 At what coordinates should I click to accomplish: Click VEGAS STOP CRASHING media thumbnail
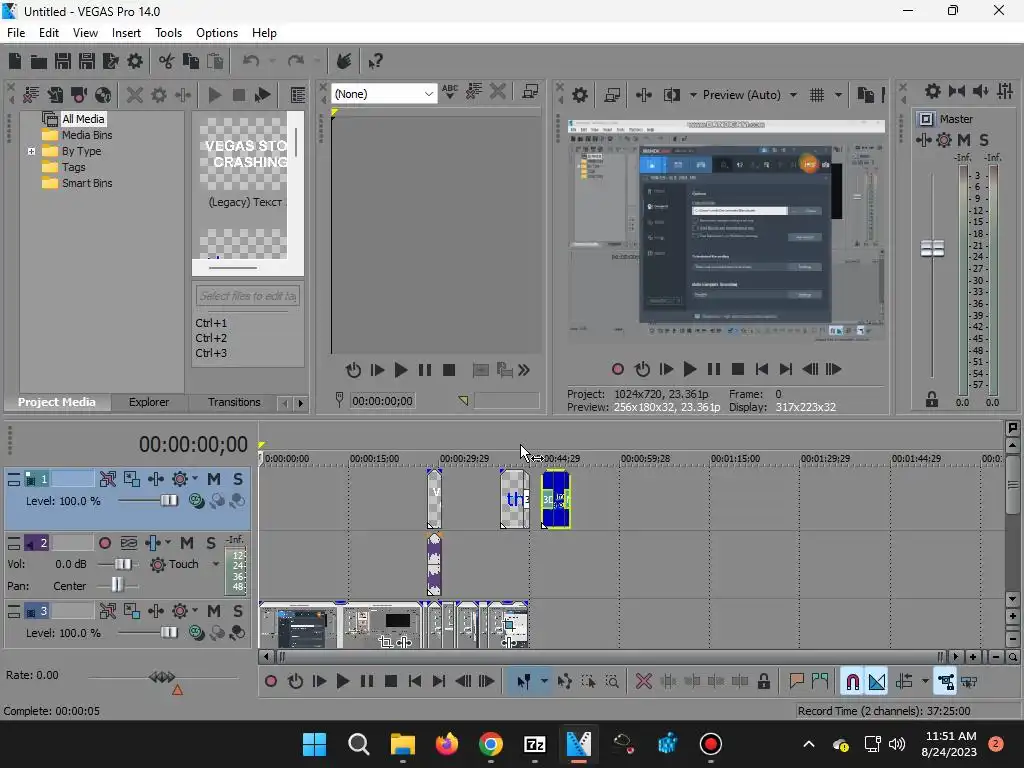[x=246, y=154]
